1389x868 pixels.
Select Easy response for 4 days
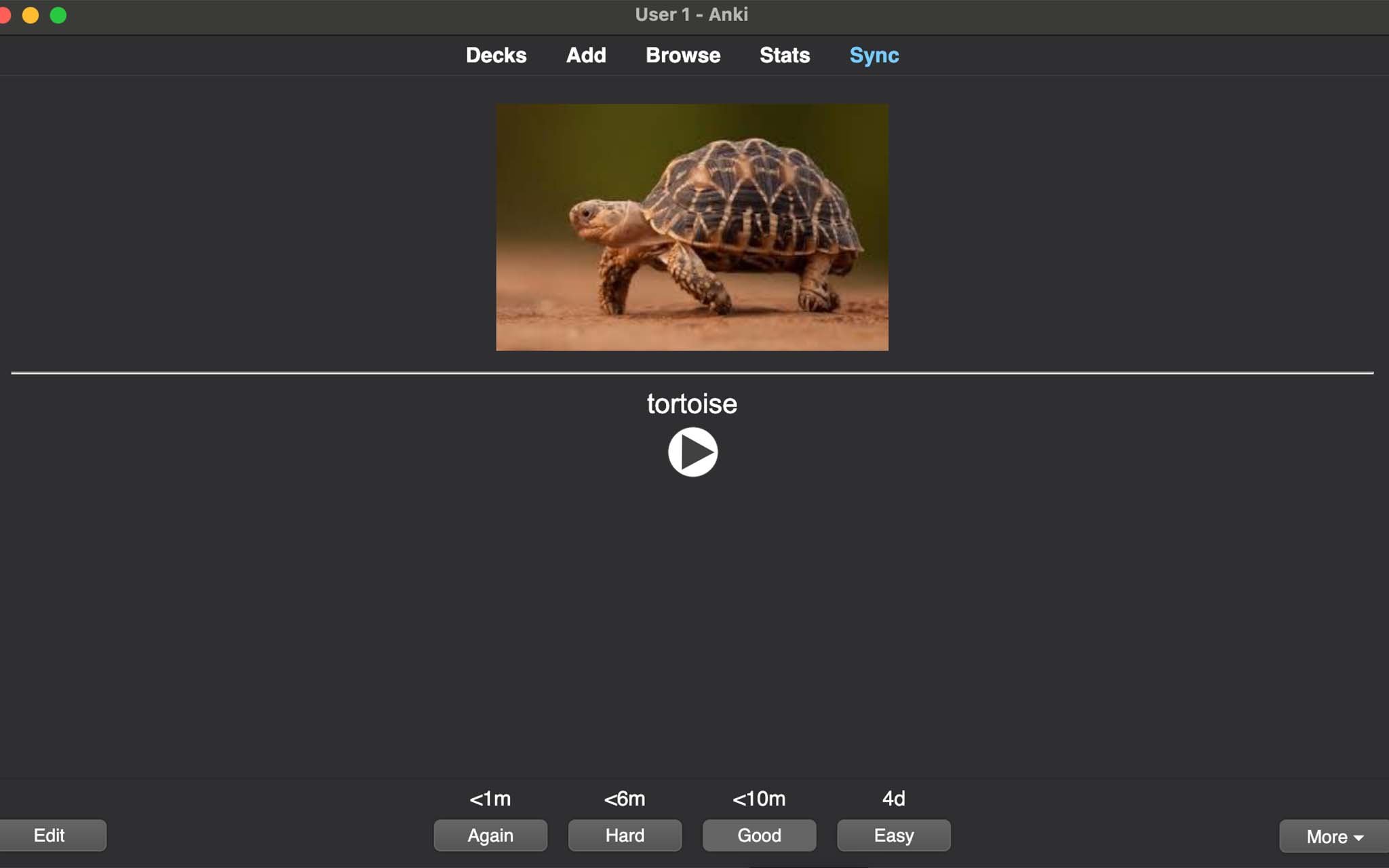click(894, 835)
